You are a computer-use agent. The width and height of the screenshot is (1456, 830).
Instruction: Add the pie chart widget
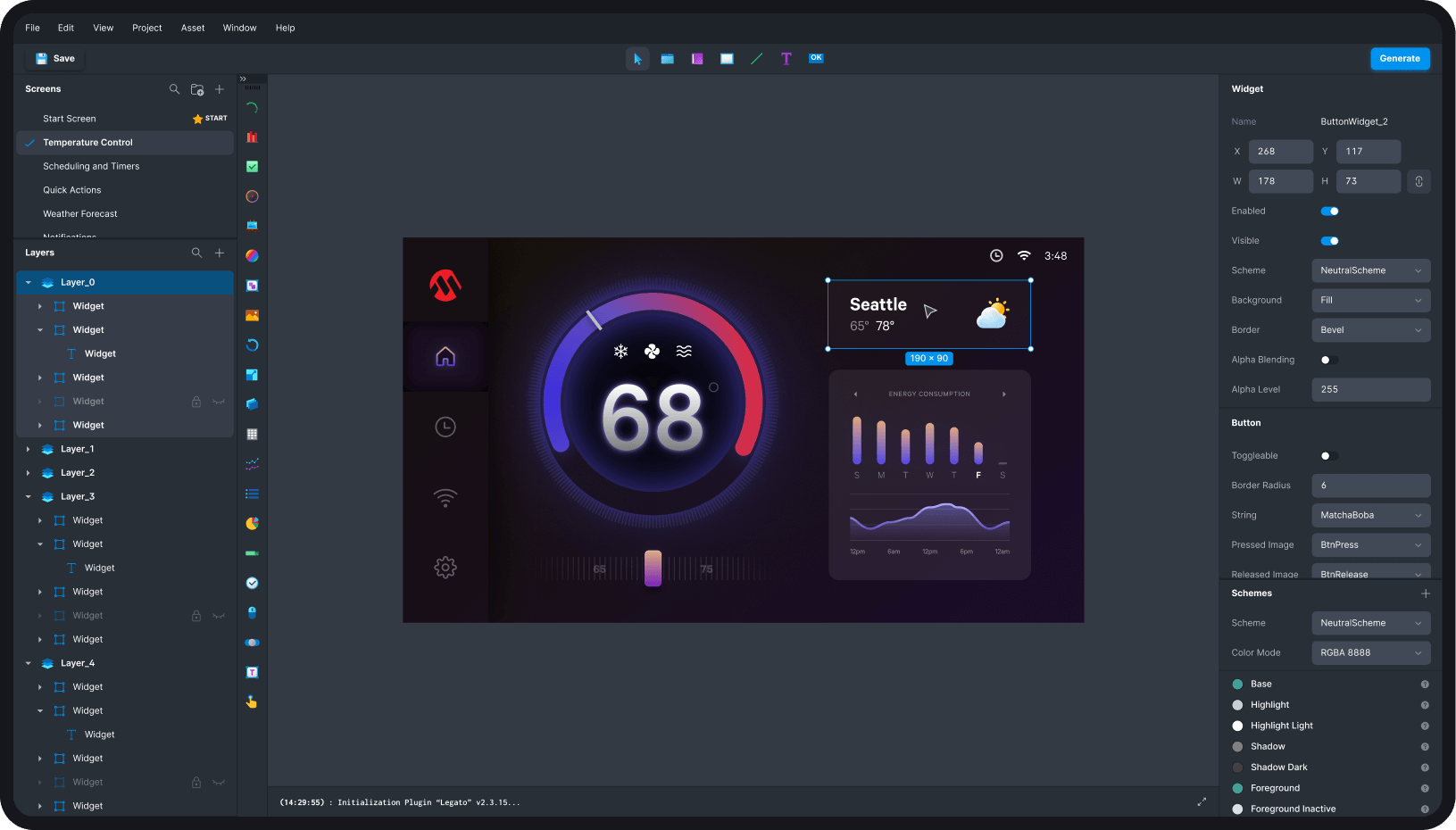tap(253, 524)
